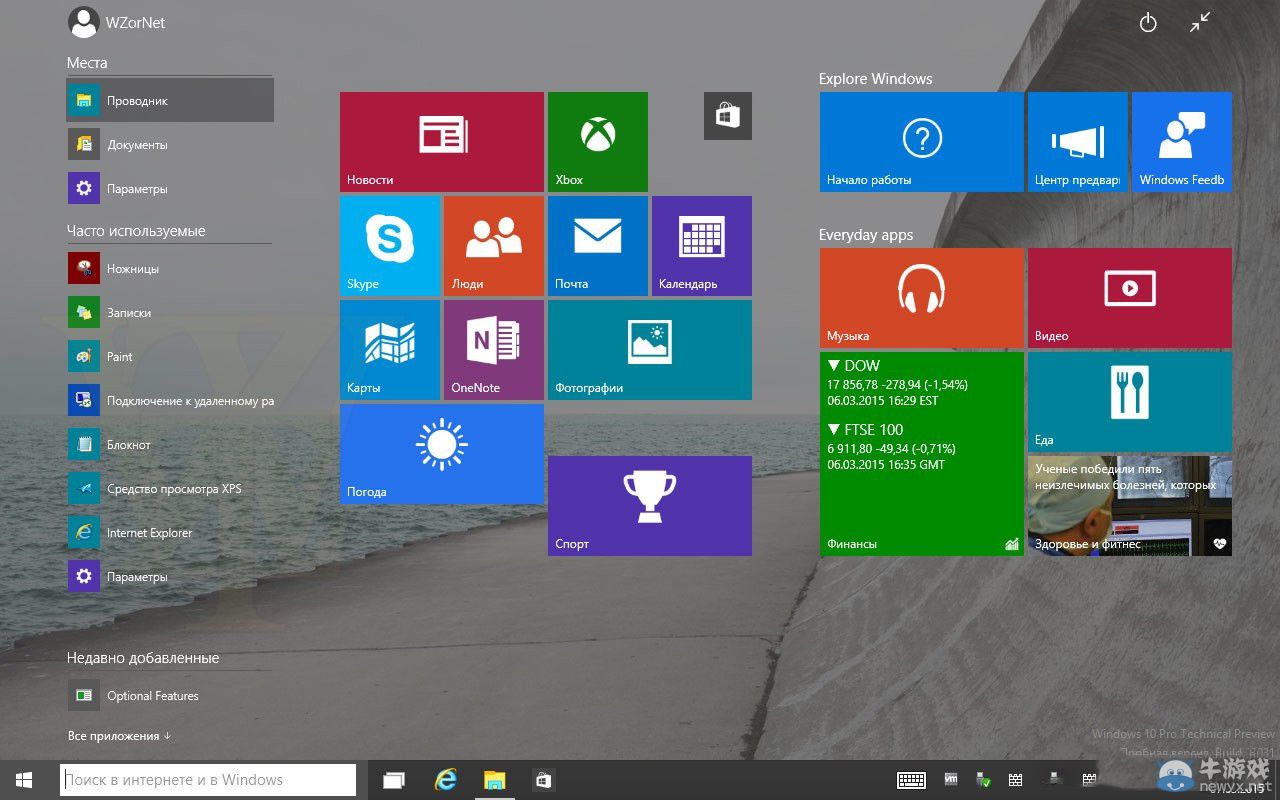Open the Финансы live tile with DOW
Image resolution: width=1280 pixels, height=800 pixels.
(x=922, y=454)
